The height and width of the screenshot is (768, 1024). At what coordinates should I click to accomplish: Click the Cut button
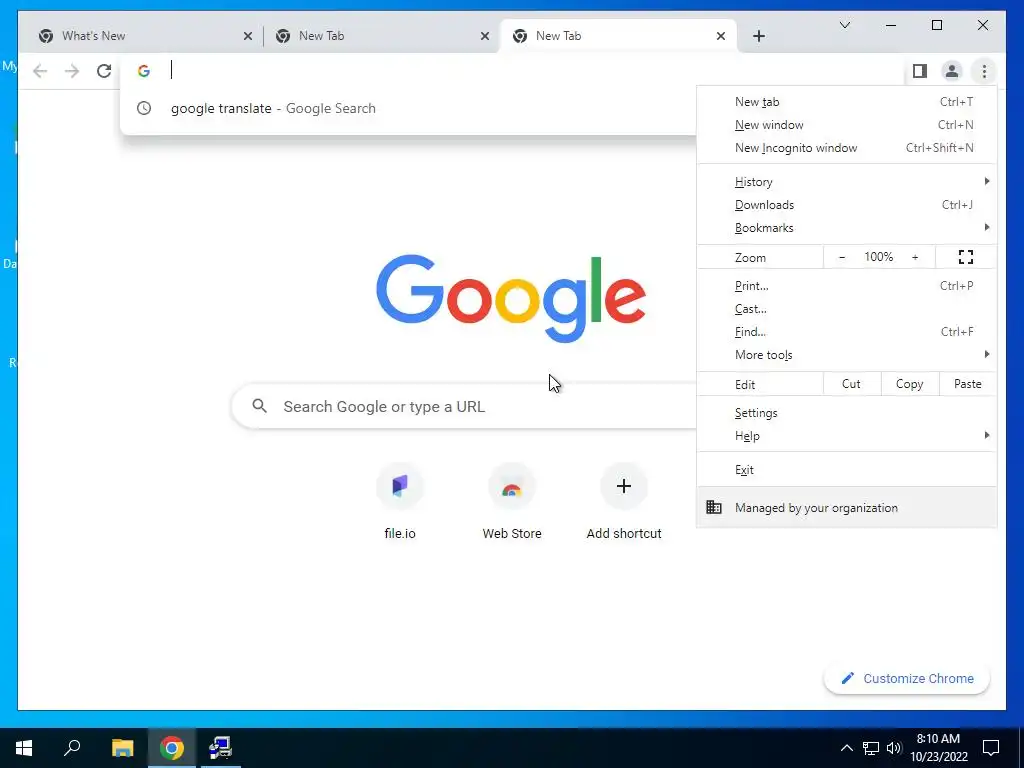point(851,384)
